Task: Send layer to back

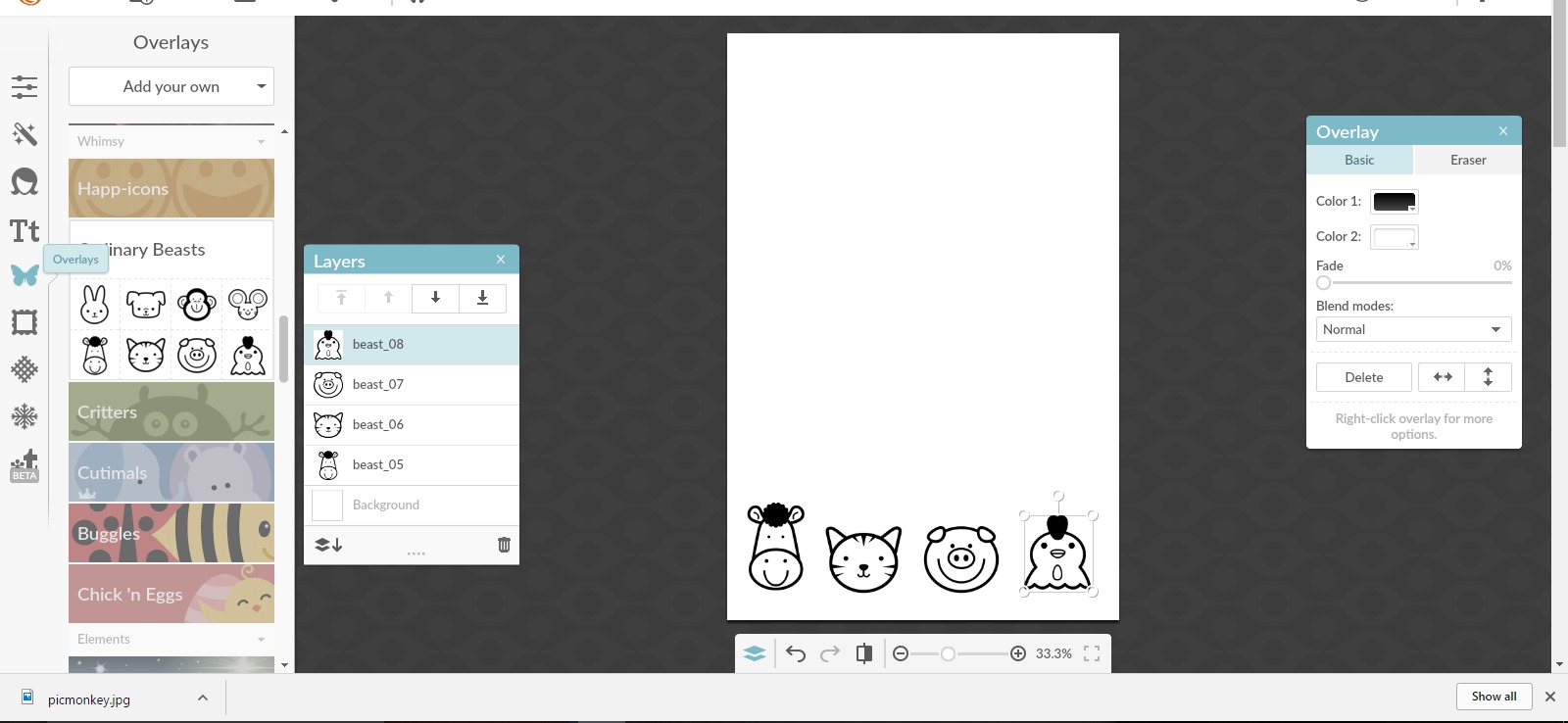Action: tap(482, 298)
